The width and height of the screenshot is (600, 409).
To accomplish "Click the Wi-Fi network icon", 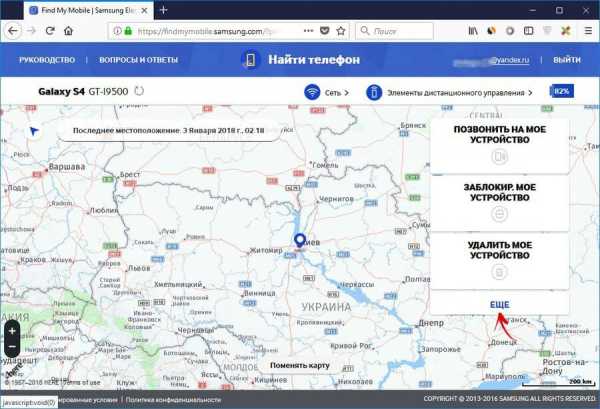I will point(312,92).
